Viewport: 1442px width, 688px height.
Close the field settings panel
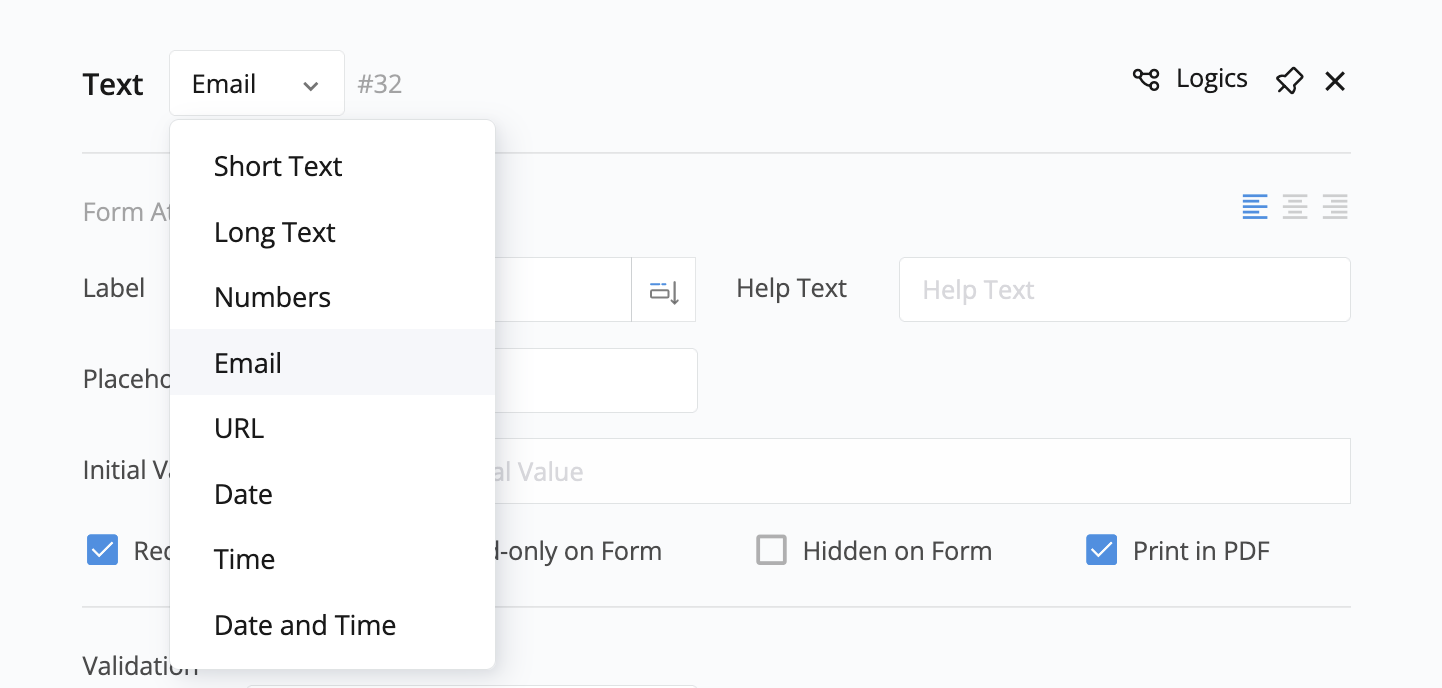tap(1335, 81)
